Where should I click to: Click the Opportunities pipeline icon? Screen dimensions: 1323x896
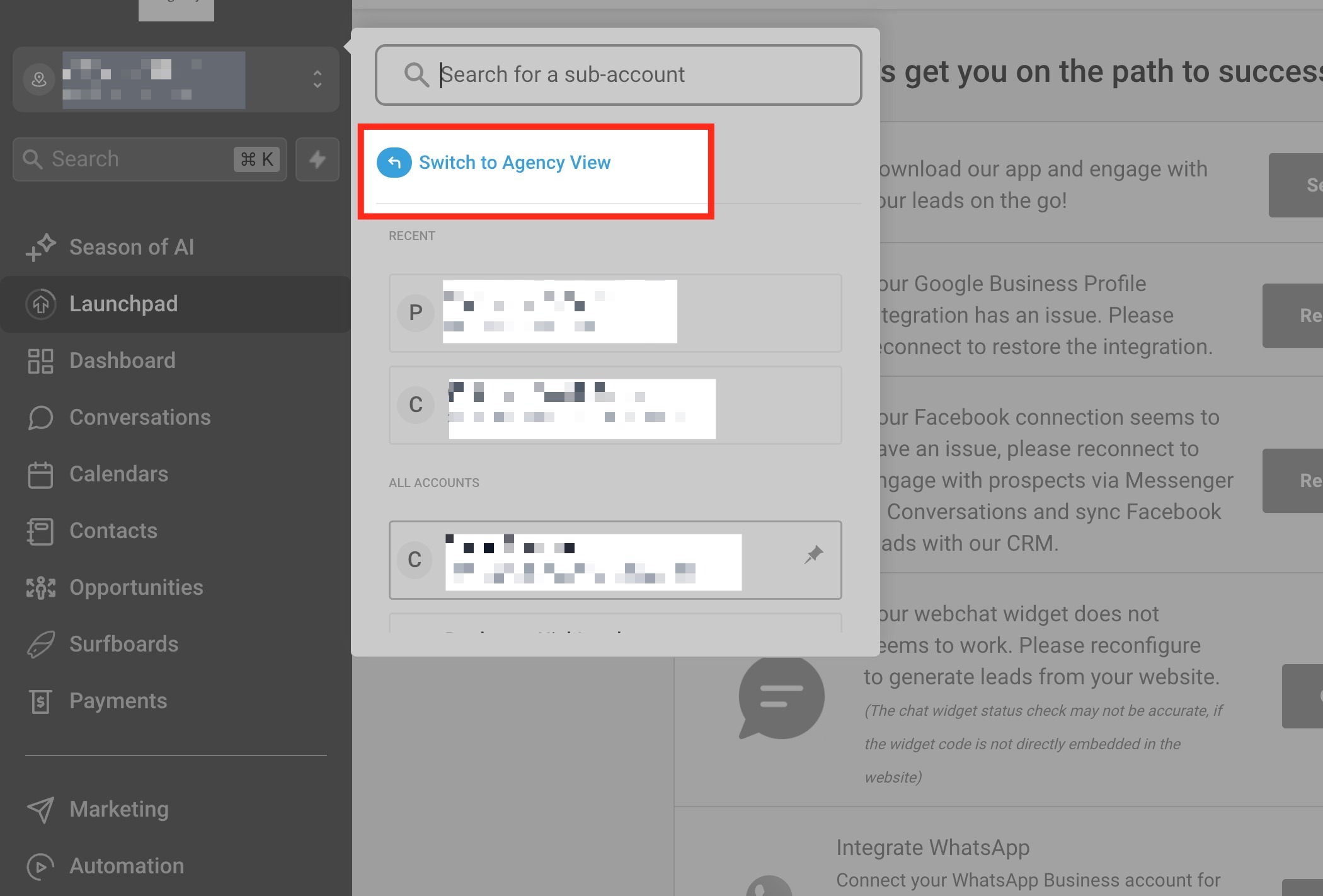pos(40,588)
